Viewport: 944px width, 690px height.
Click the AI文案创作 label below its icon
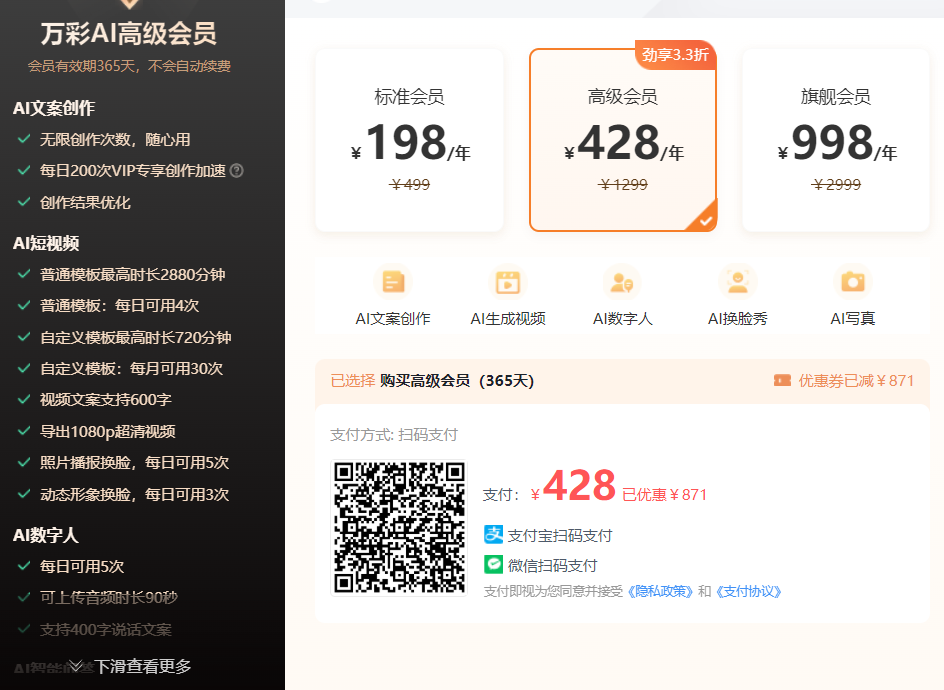393,319
